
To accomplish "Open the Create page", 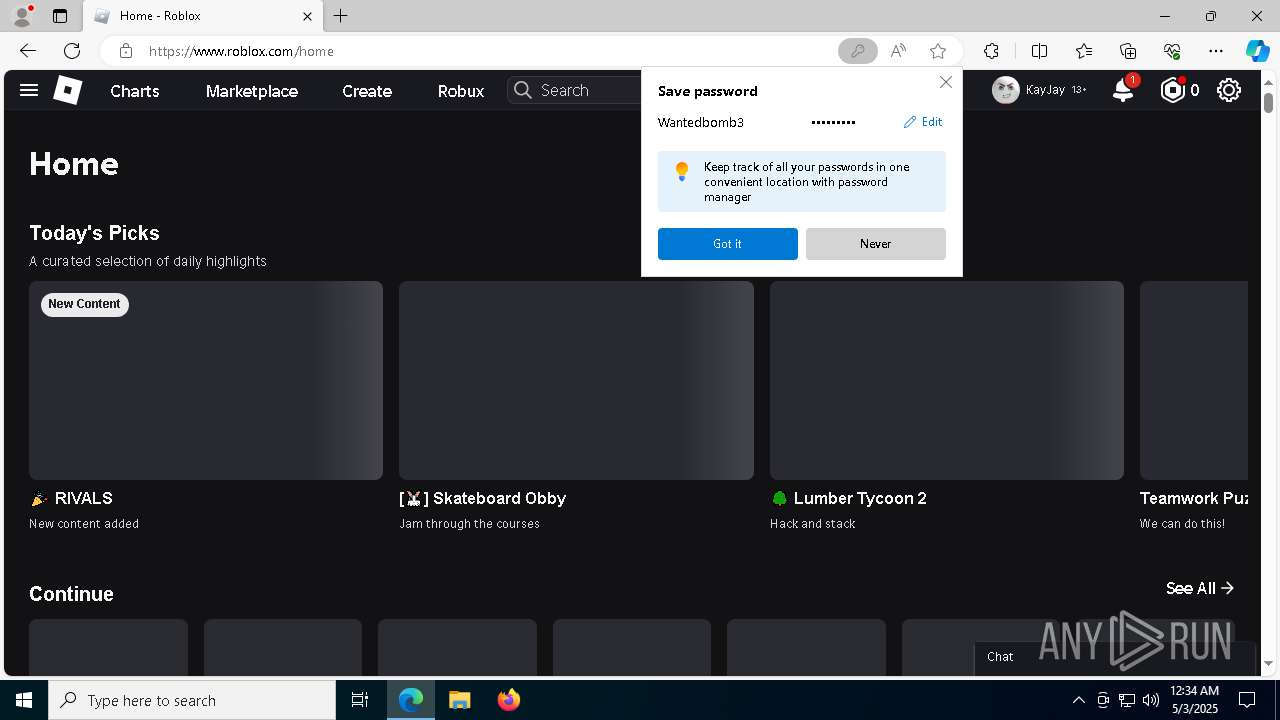I will pyautogui.click(x=367, y=91).
